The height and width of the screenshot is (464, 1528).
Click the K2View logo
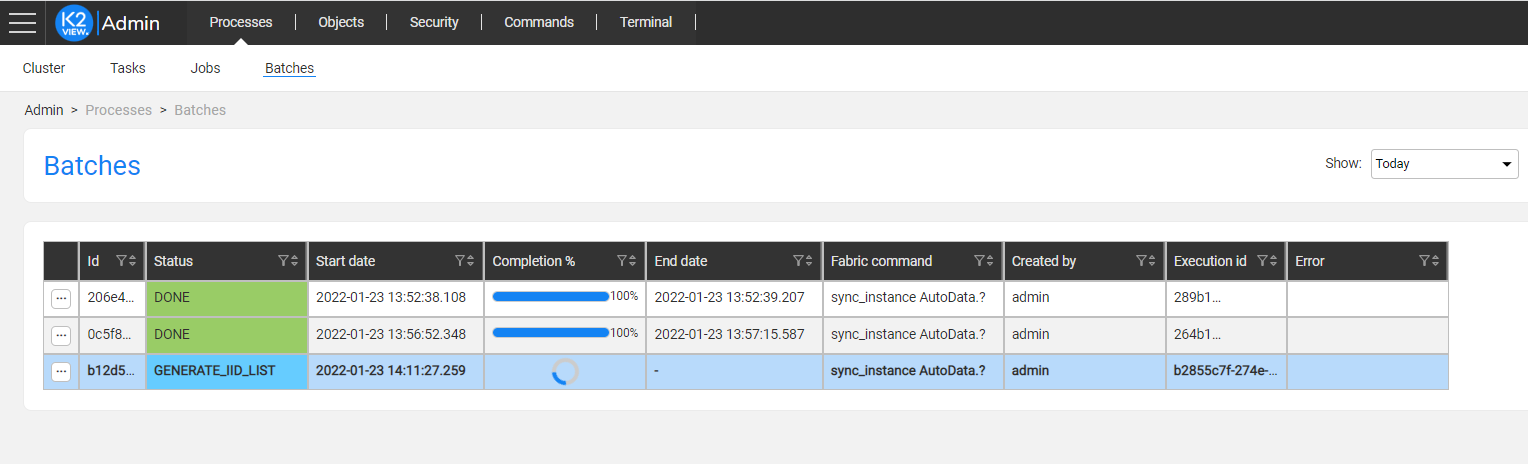click(x=74, y=22)
